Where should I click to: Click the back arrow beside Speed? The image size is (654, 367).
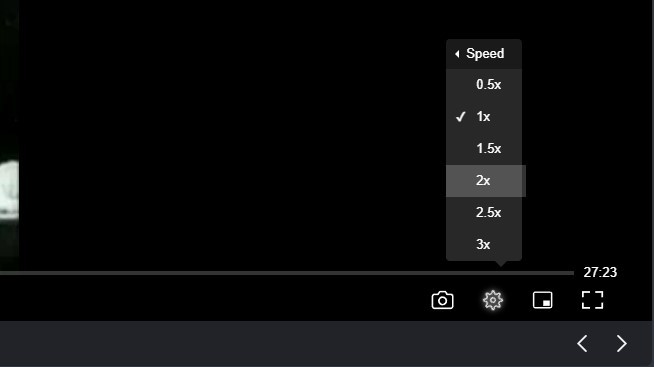457,54
